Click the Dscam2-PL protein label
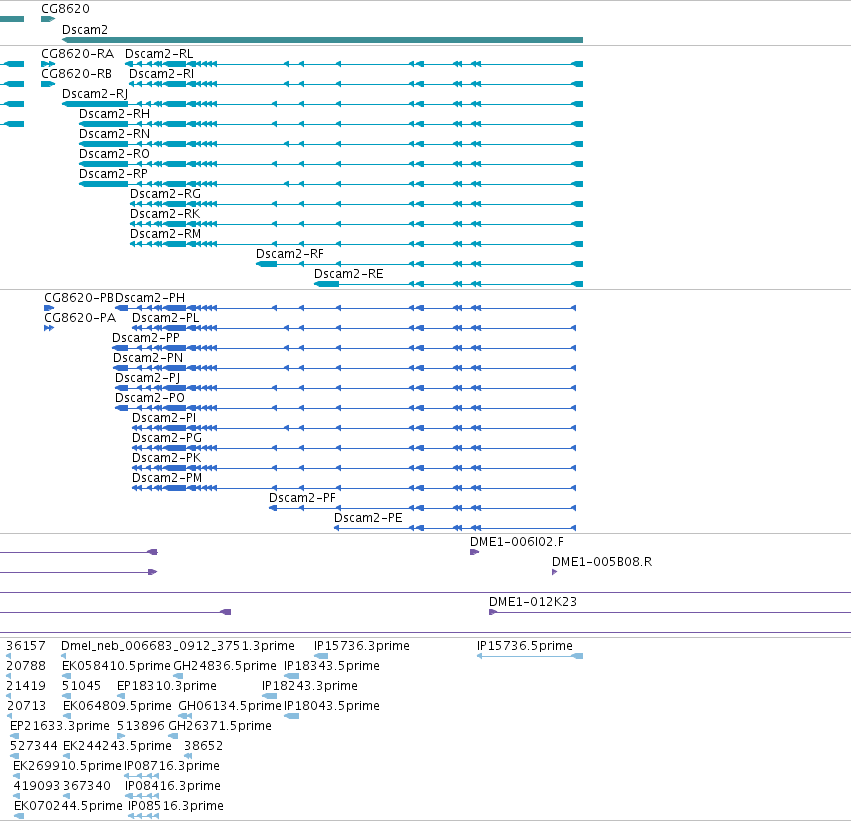This screenshot has width=851, height=821. pyautogui.click(x=166, y=318)
